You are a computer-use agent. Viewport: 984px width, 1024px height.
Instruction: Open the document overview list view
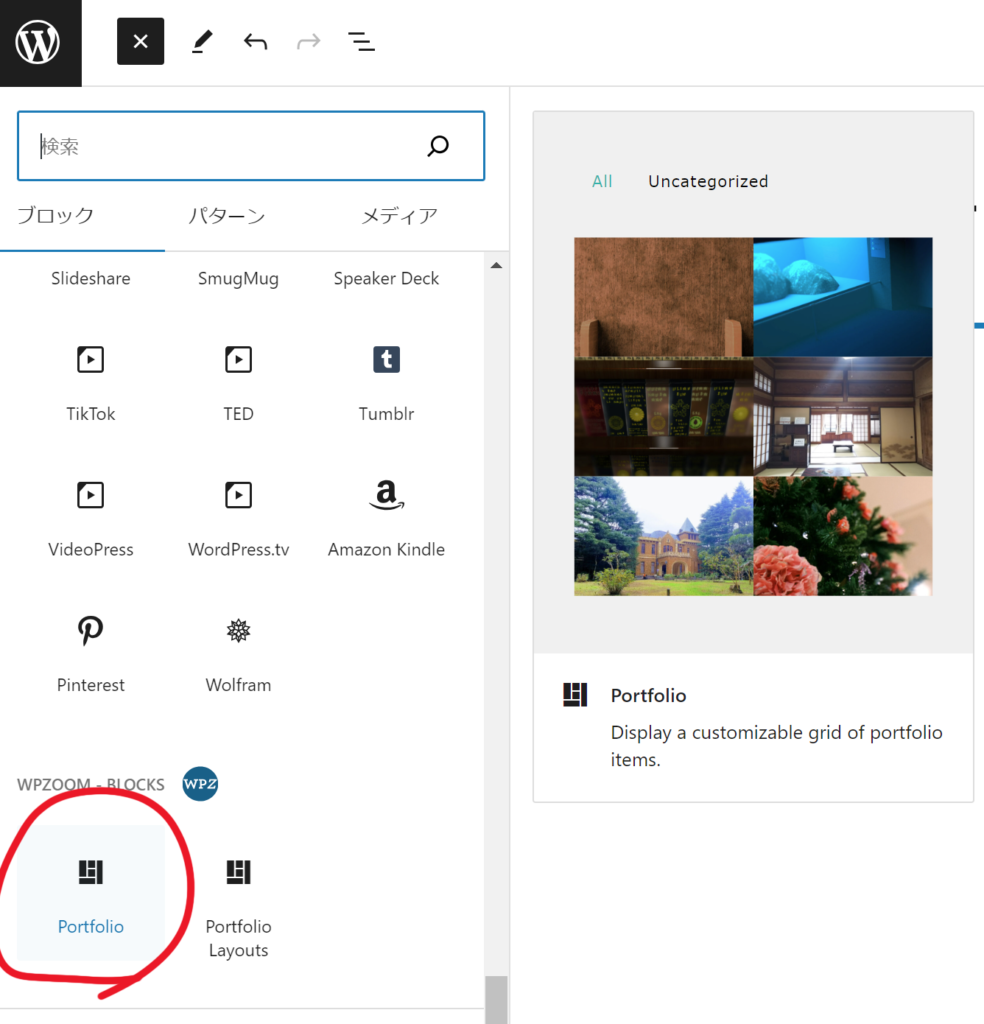click(x=360, y=42)
